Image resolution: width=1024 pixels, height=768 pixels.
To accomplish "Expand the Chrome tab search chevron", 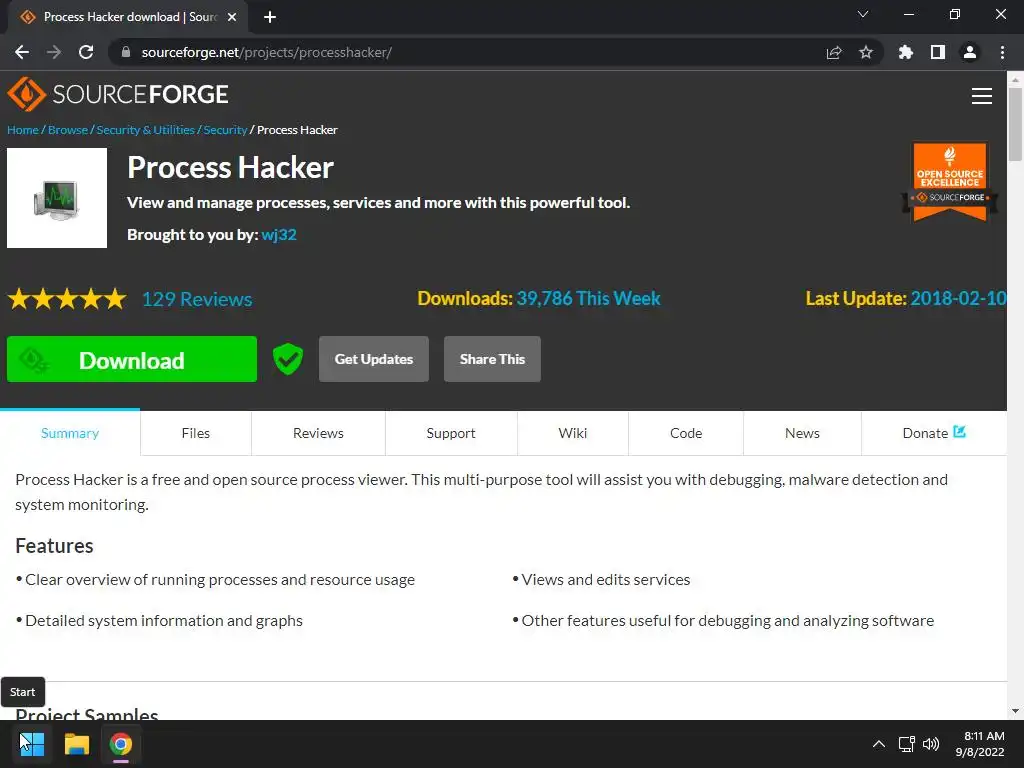I will click(x=863, y=14).
